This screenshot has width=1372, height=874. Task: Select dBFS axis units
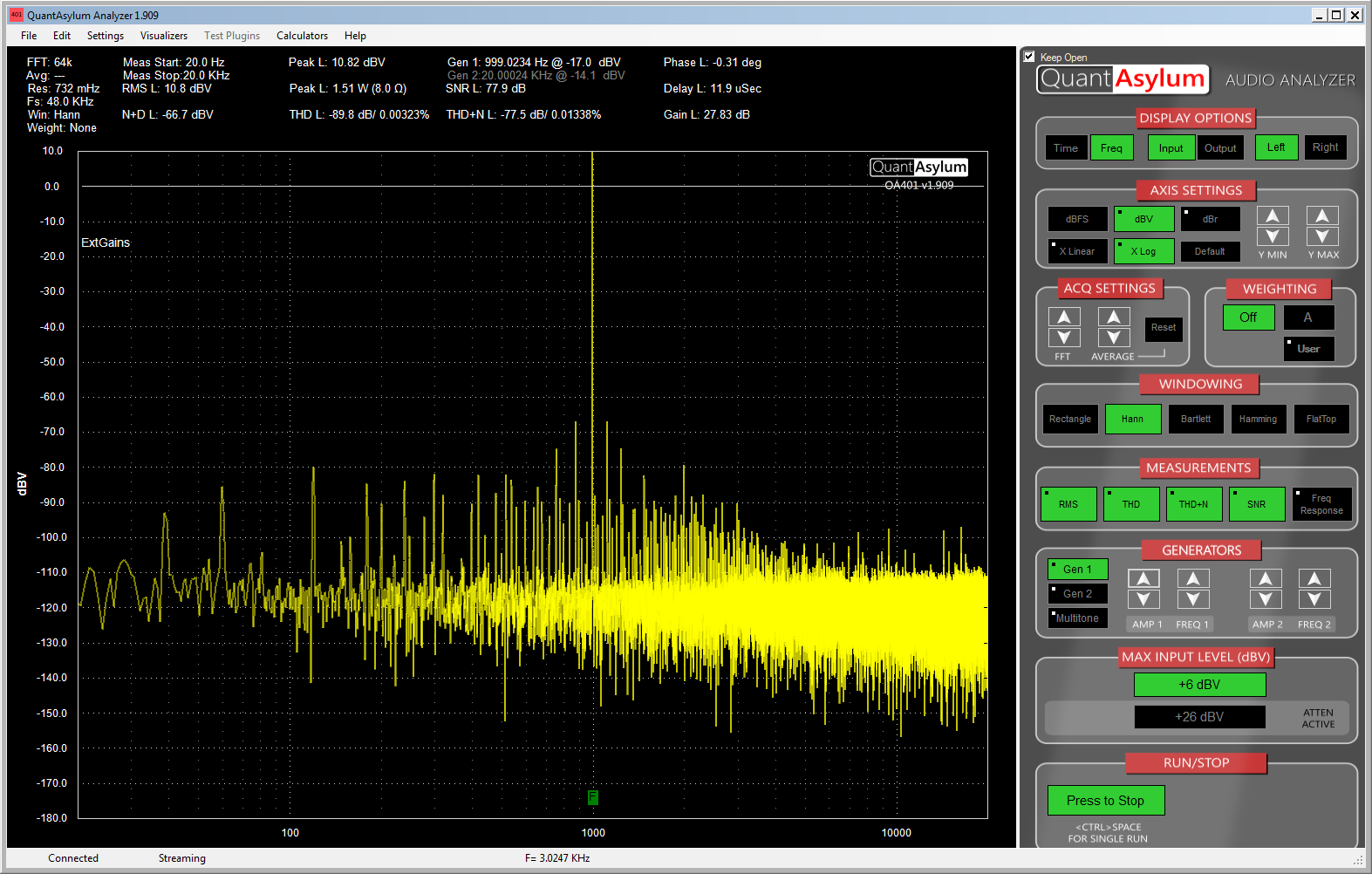pos(1077,219)
